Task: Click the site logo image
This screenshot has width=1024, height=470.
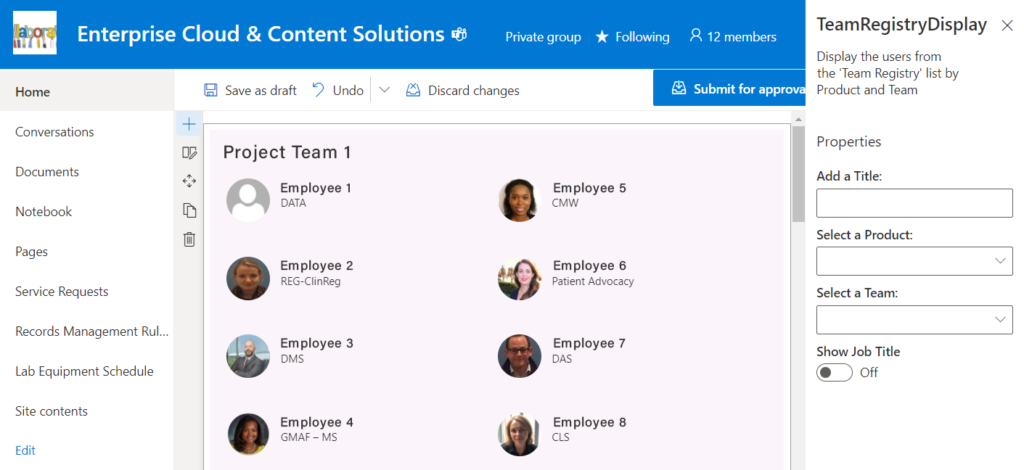Action: 35,33
